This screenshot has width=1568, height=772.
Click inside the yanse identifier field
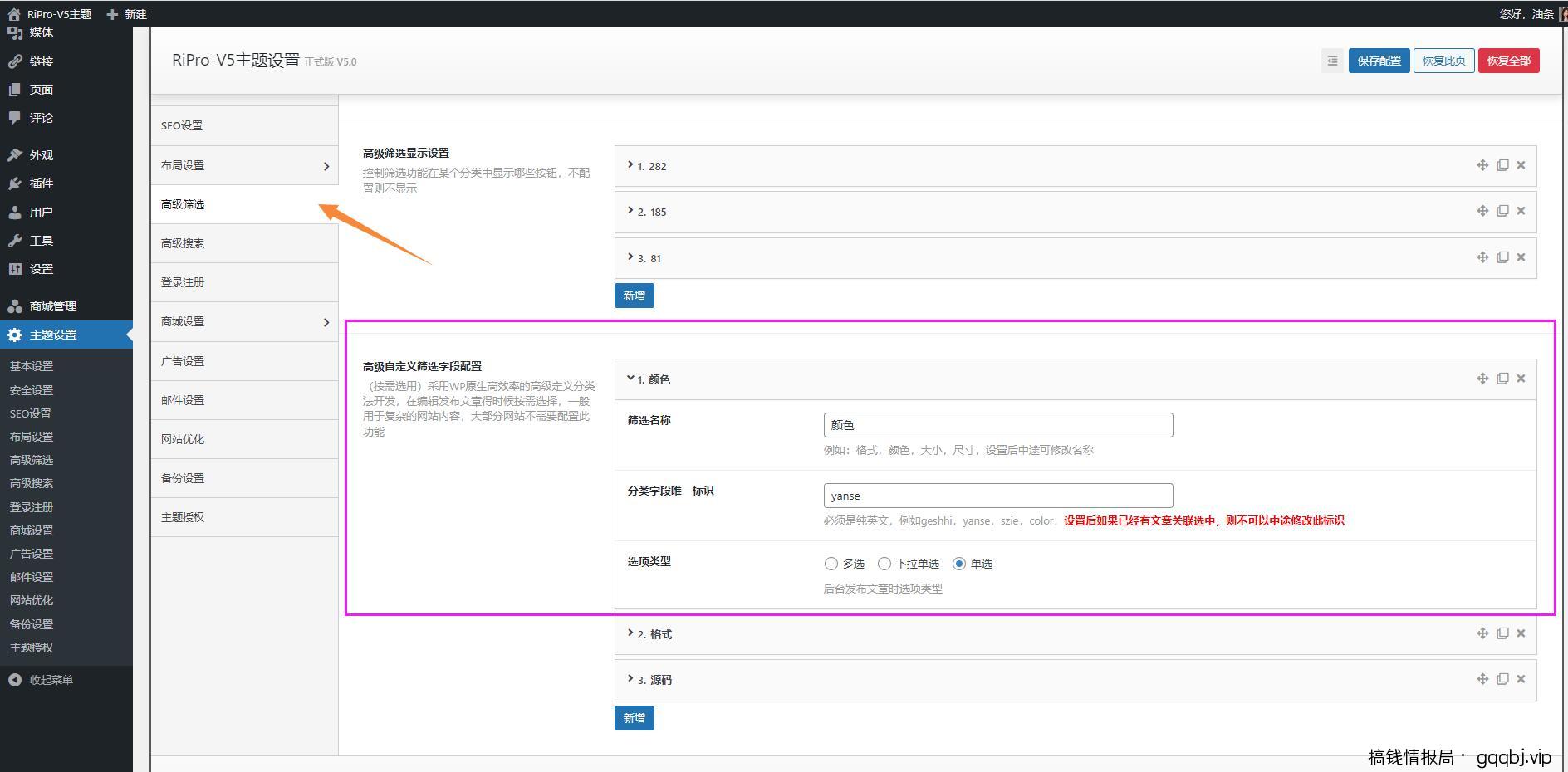click(x=997, y=495)
